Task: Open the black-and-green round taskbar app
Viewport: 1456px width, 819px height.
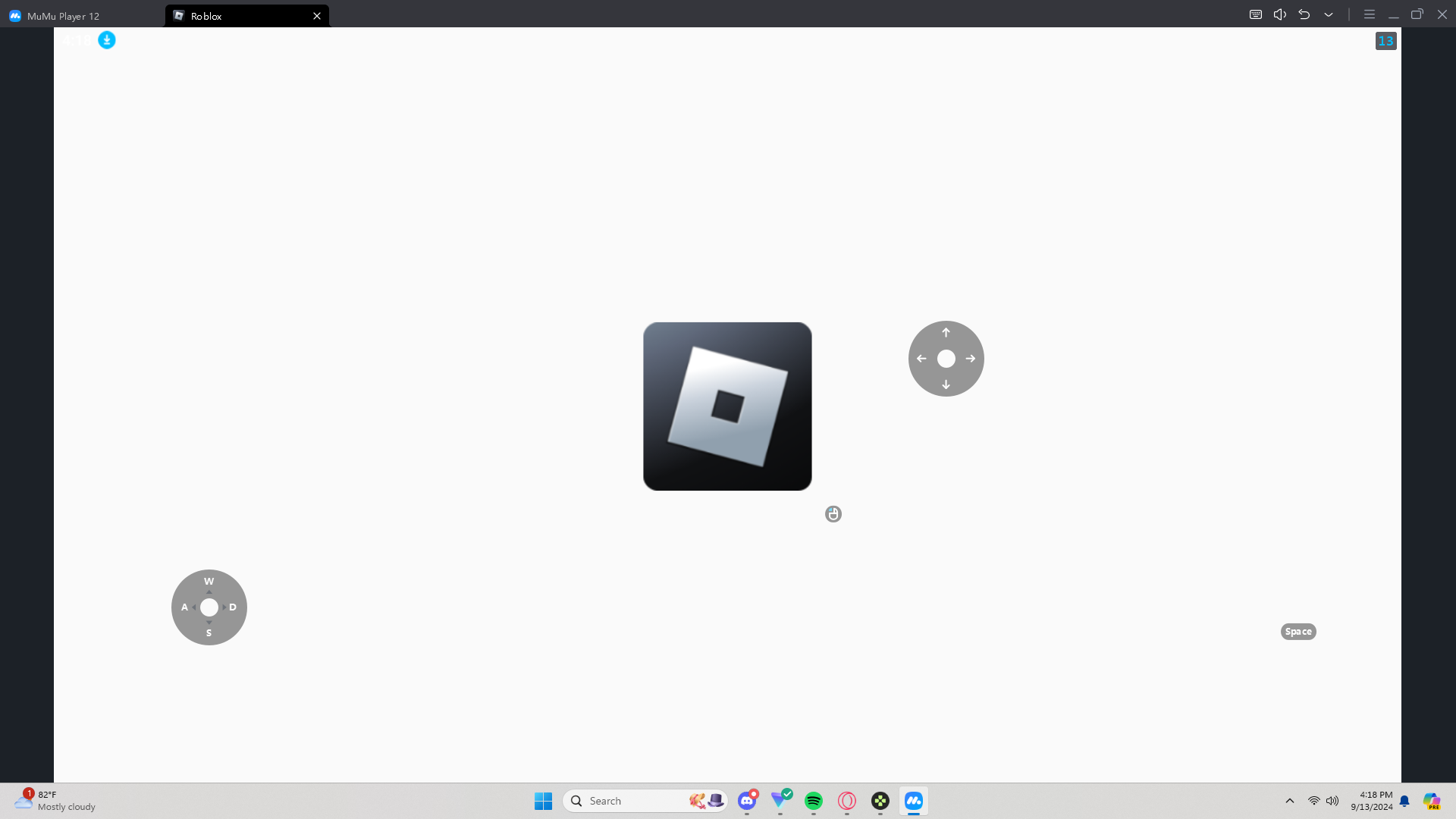Action: 880,801
